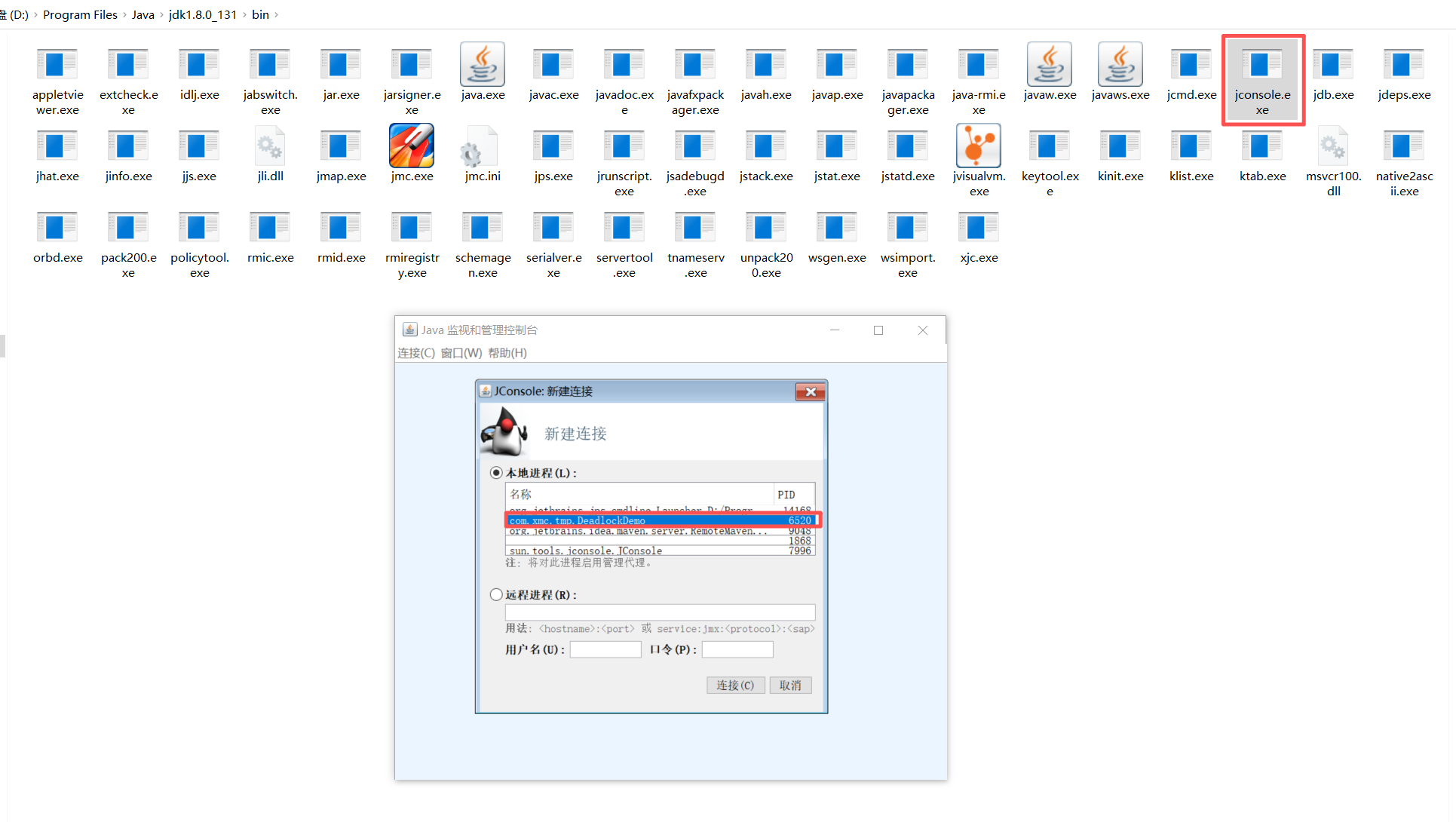Expand chevron after Program Files breadcrumb
Screen dimensions: 1456x822
pyautogui.click(x=124, y=15)
